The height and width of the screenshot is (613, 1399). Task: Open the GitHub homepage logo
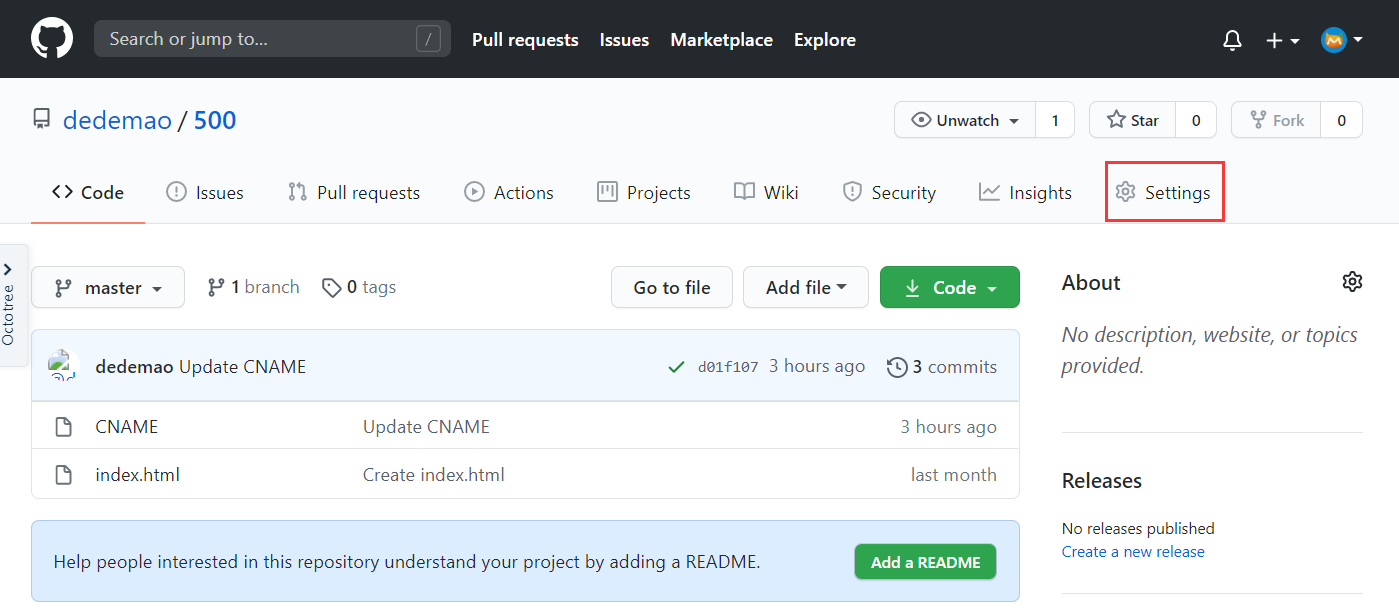coord(52,39)
